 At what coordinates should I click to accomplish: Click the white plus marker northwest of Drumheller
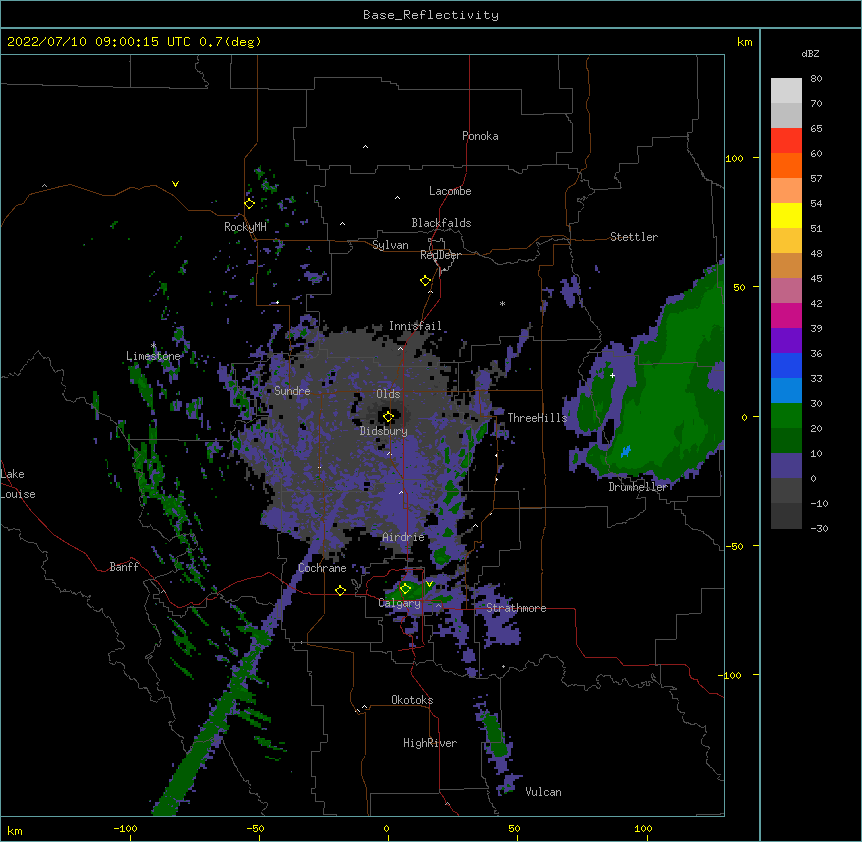(x=612, y=375)
